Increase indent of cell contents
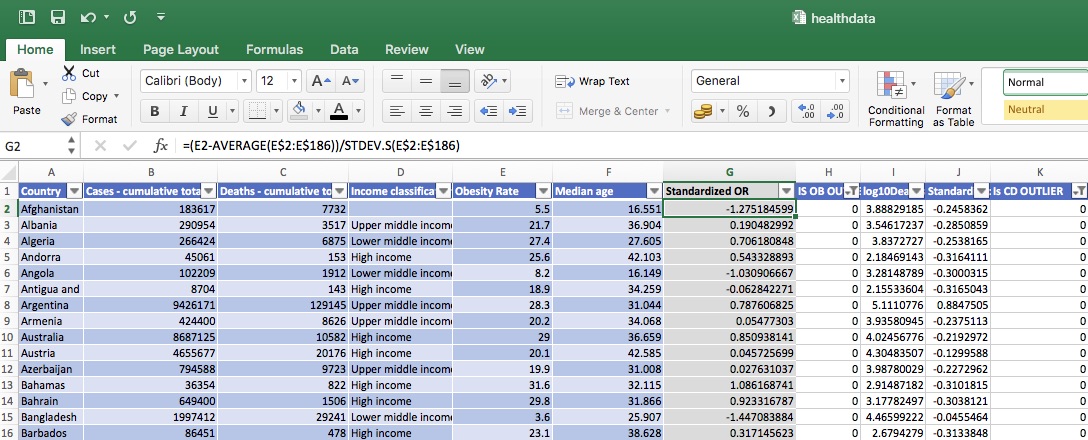This screenshot has width=1088, height=440. tap(518, 111)
